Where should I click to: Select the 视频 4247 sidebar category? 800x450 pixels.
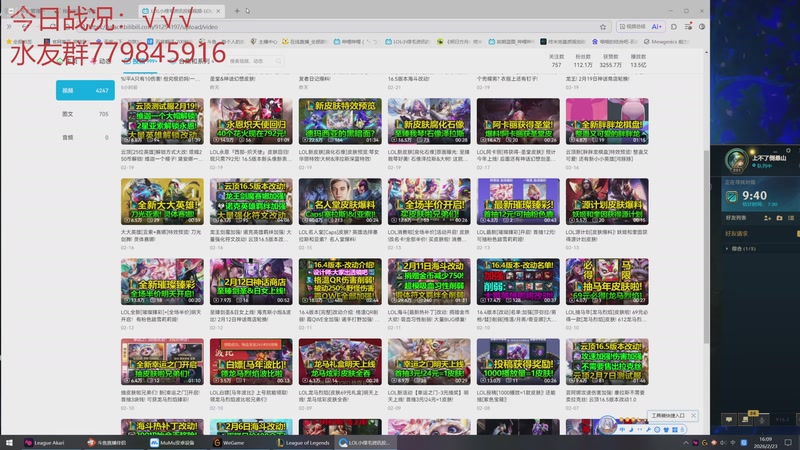pyautogui.click(x=85, y=90)
